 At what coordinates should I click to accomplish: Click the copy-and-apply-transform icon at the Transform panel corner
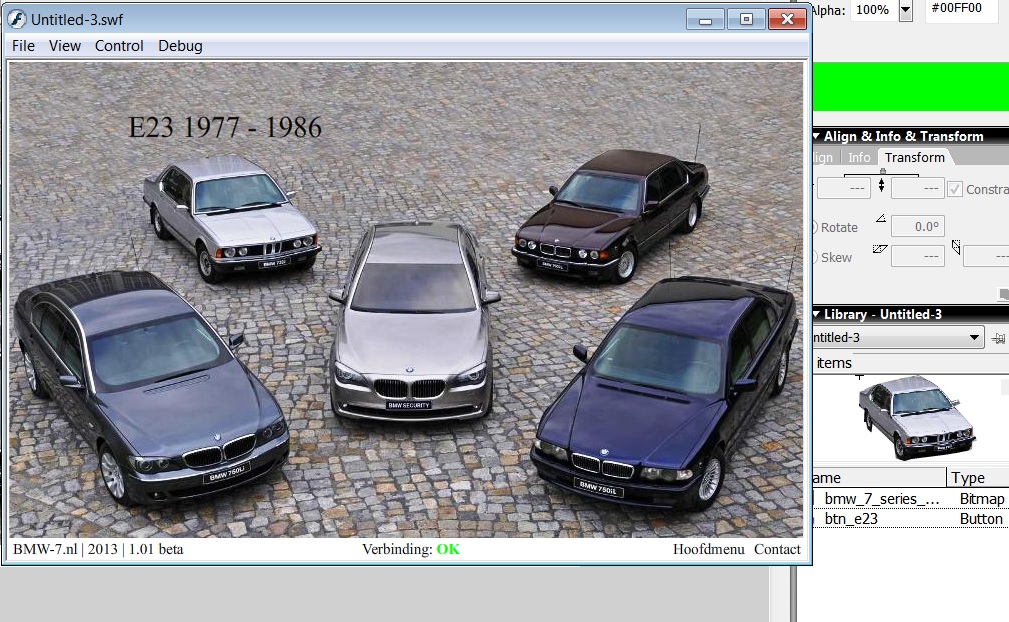pos(1003,294)
